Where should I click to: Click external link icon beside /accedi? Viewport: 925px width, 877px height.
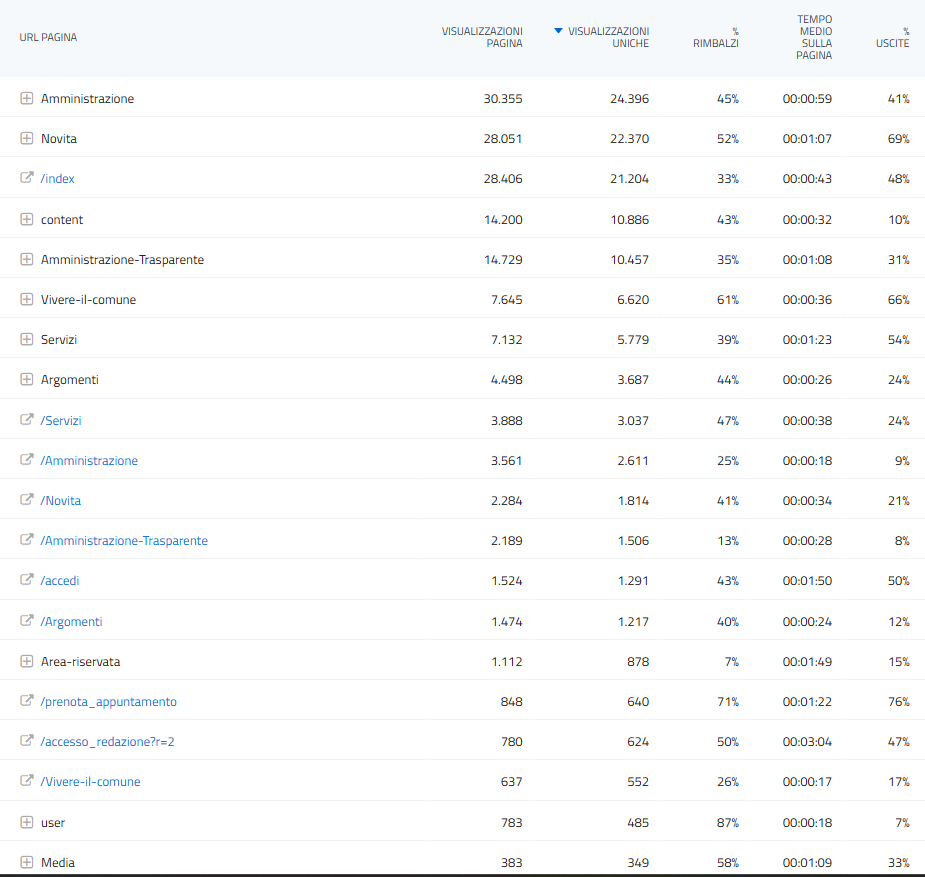(27, 580)
